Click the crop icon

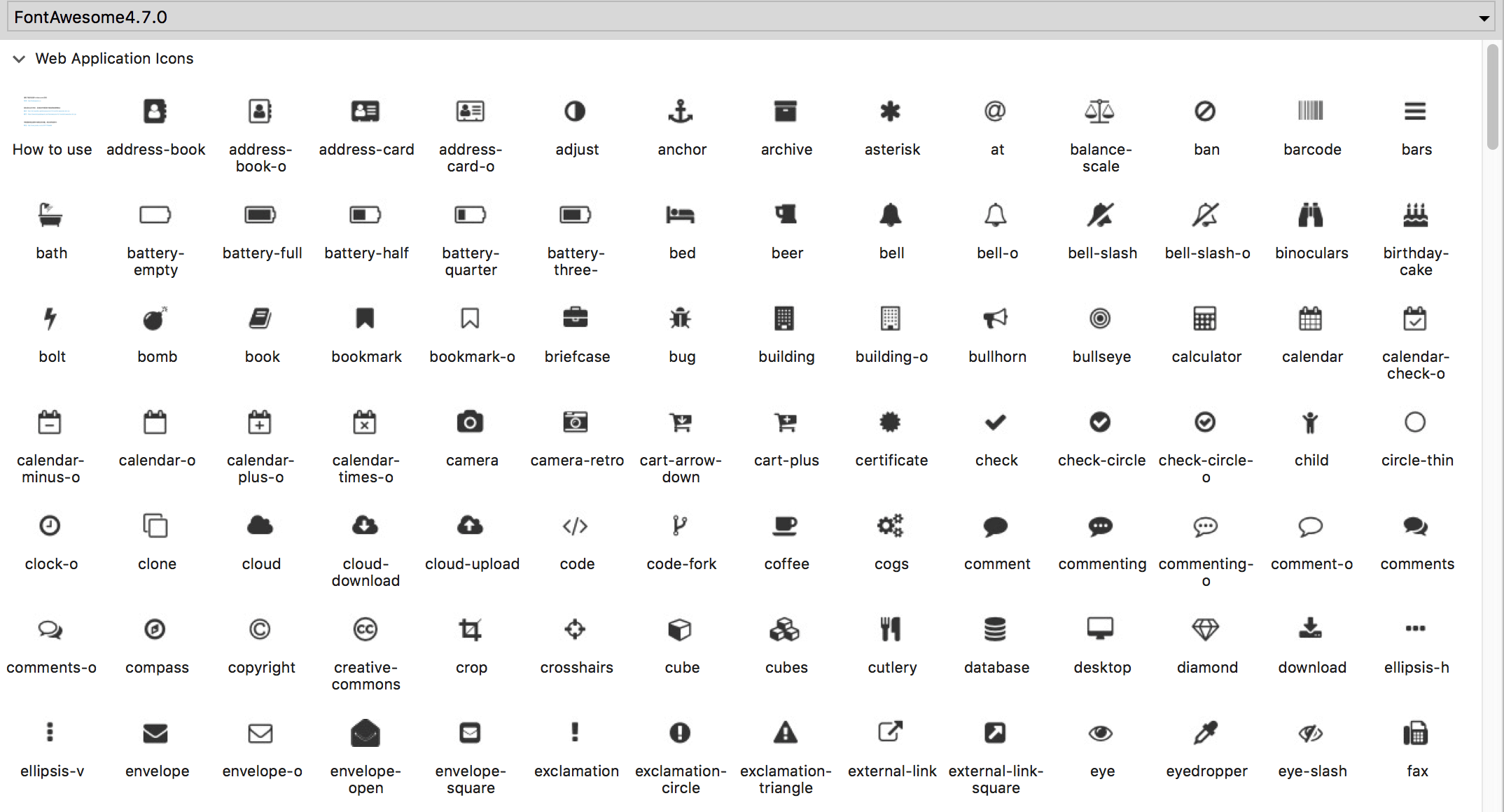coord(470,629)
